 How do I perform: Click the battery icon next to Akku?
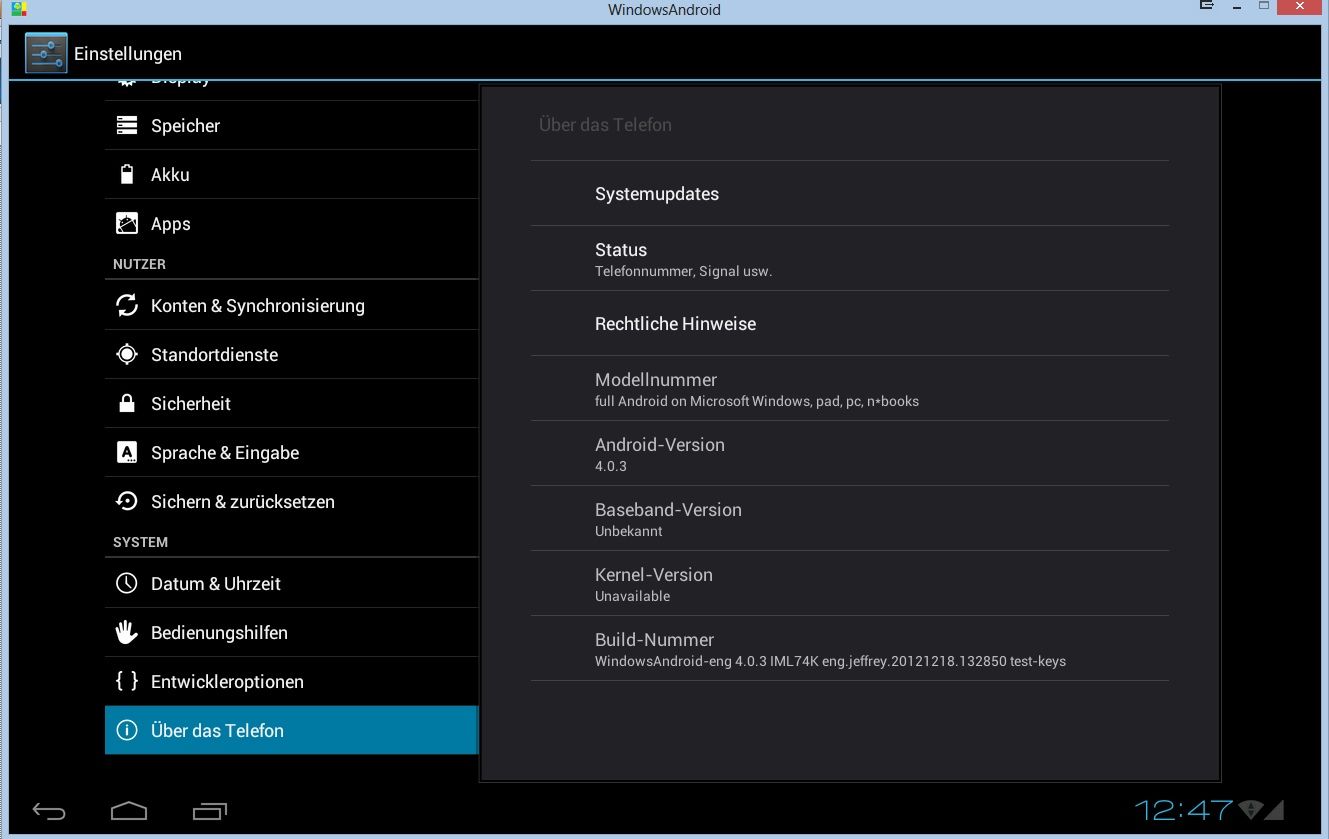[x=127, y=174]
